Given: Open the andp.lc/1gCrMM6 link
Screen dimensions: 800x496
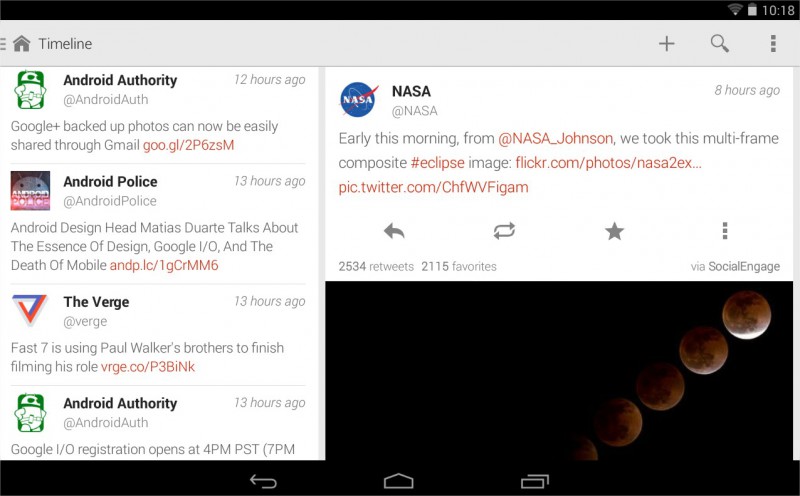Looking at the screenshot, I should coord(164,265).
